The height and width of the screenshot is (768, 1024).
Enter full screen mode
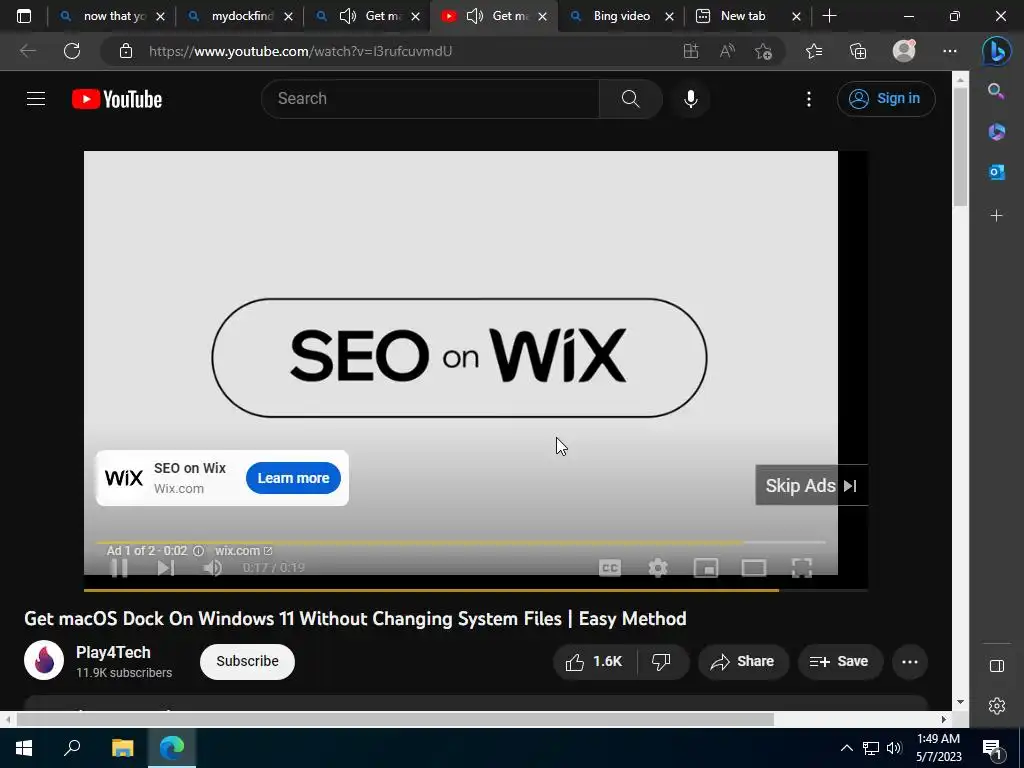(x=801, y=568)
